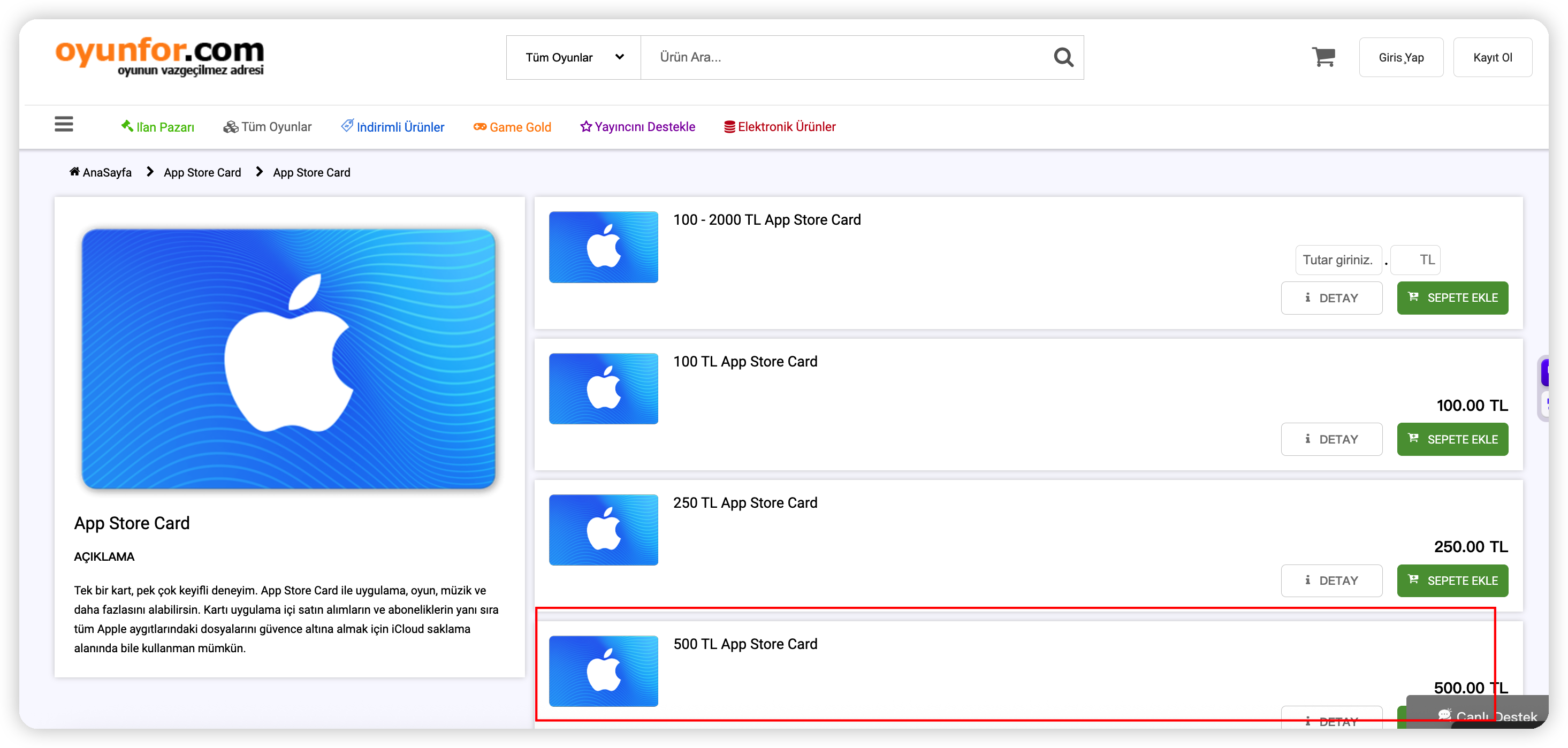This screenshot has width=1568, height=748.
Task: Open 500 TL App Store Card title
Action: pyautogui.click(x=745, y=644)
